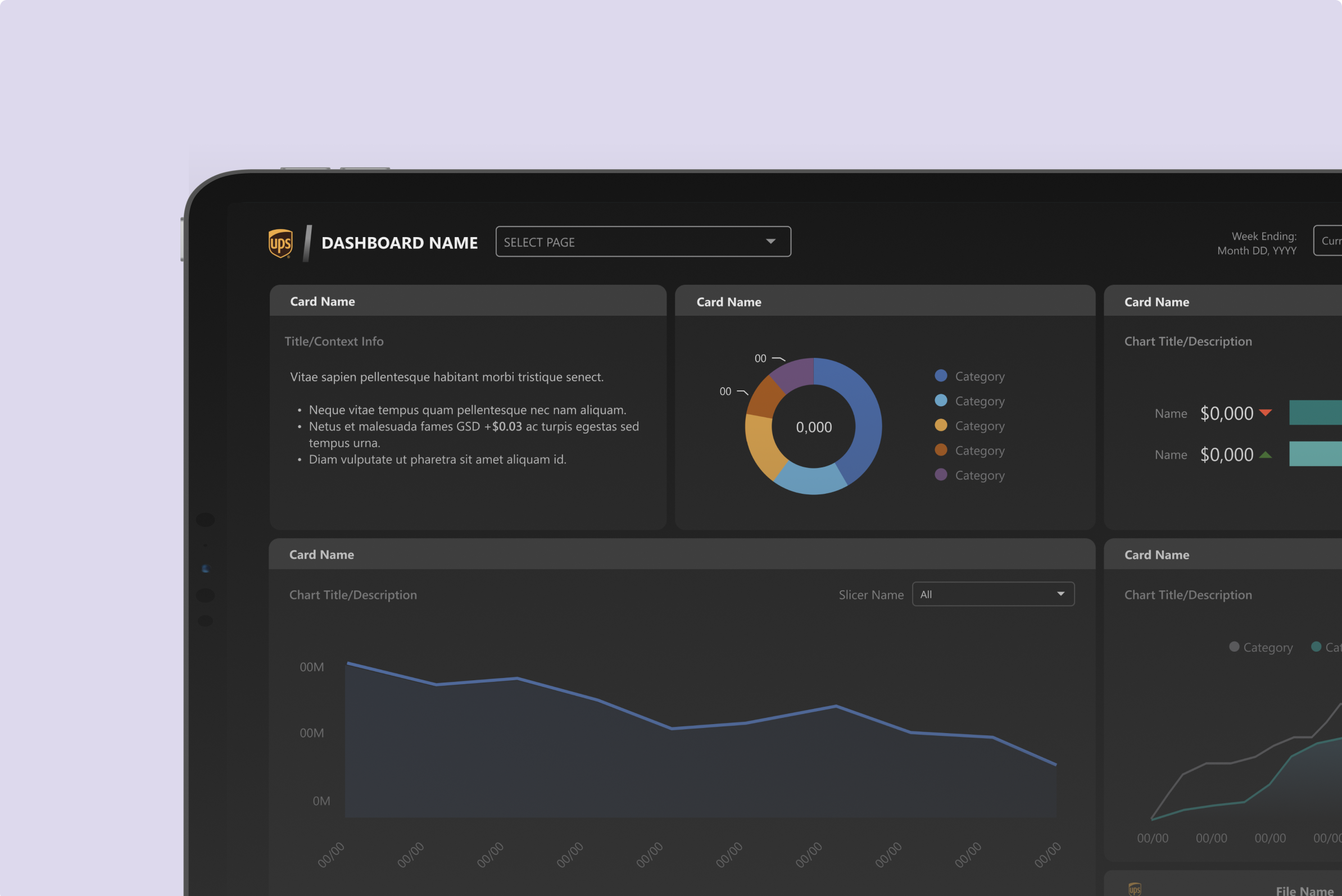Click the orange-brown Category legend dot
The image size is (1342, 896).
941,450
